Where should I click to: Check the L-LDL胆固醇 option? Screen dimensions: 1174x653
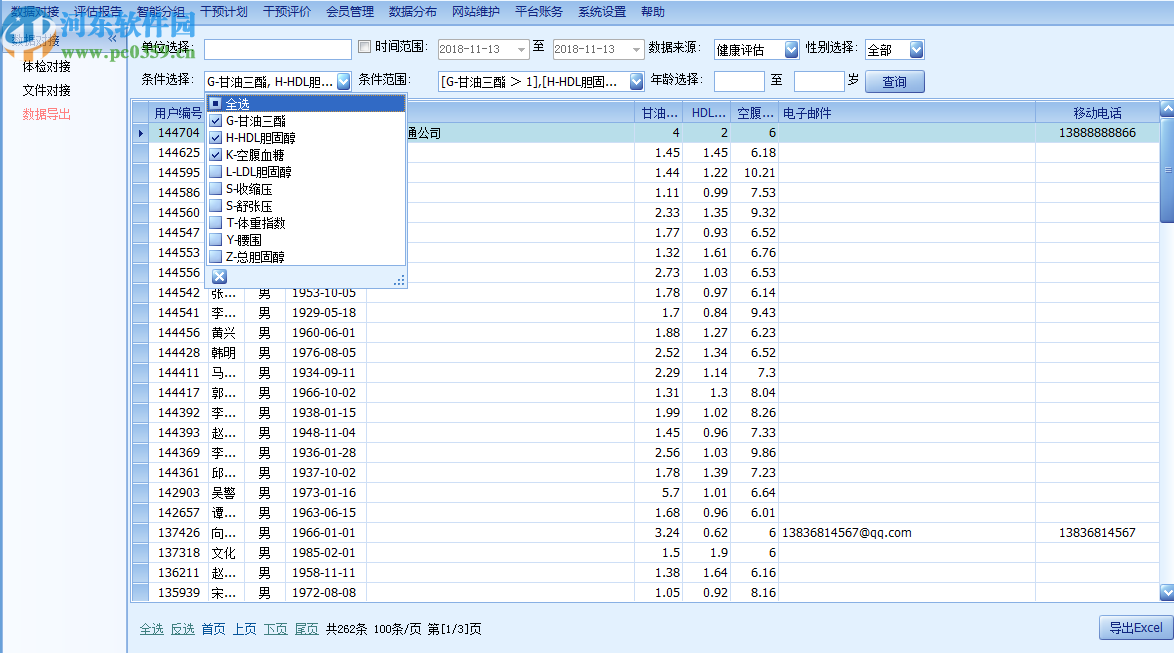pos(215,172)
